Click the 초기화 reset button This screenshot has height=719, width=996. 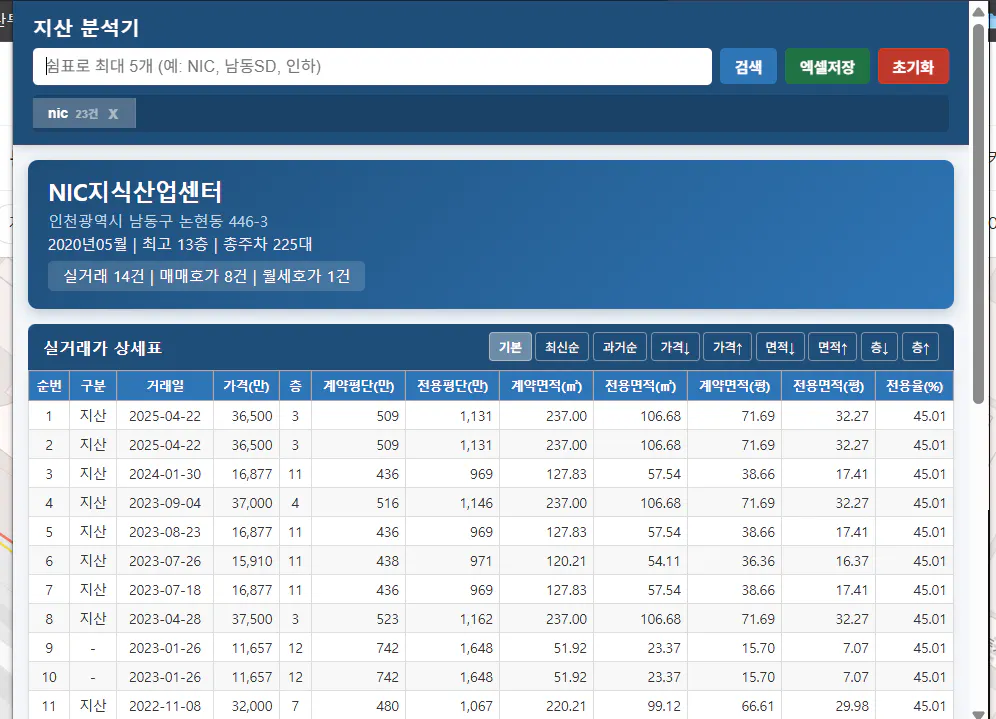point(913,66)
